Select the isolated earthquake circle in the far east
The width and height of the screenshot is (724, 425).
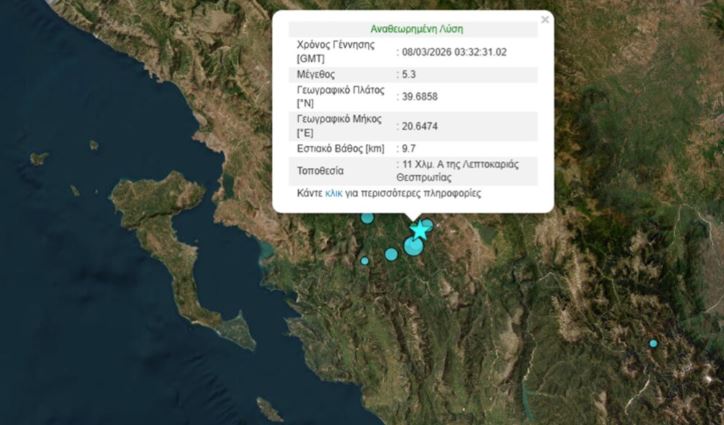tap(653, 343)
